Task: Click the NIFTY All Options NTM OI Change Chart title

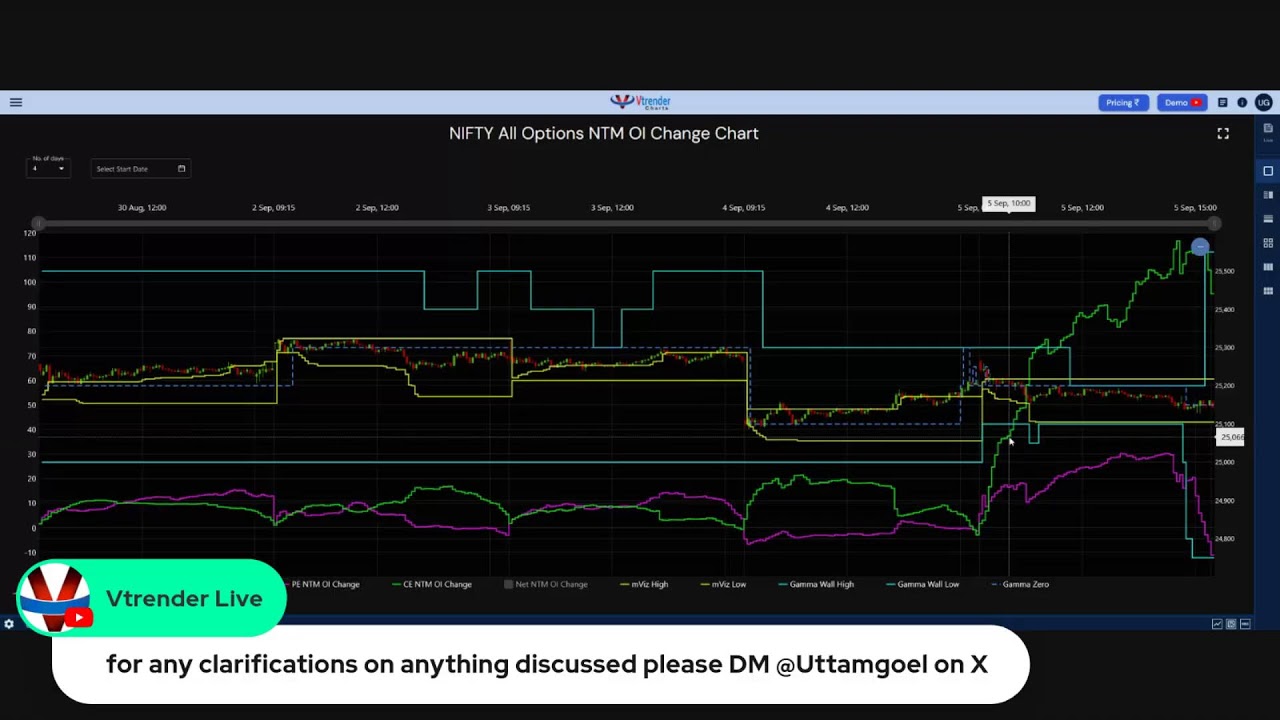Action: click(604, 133)
